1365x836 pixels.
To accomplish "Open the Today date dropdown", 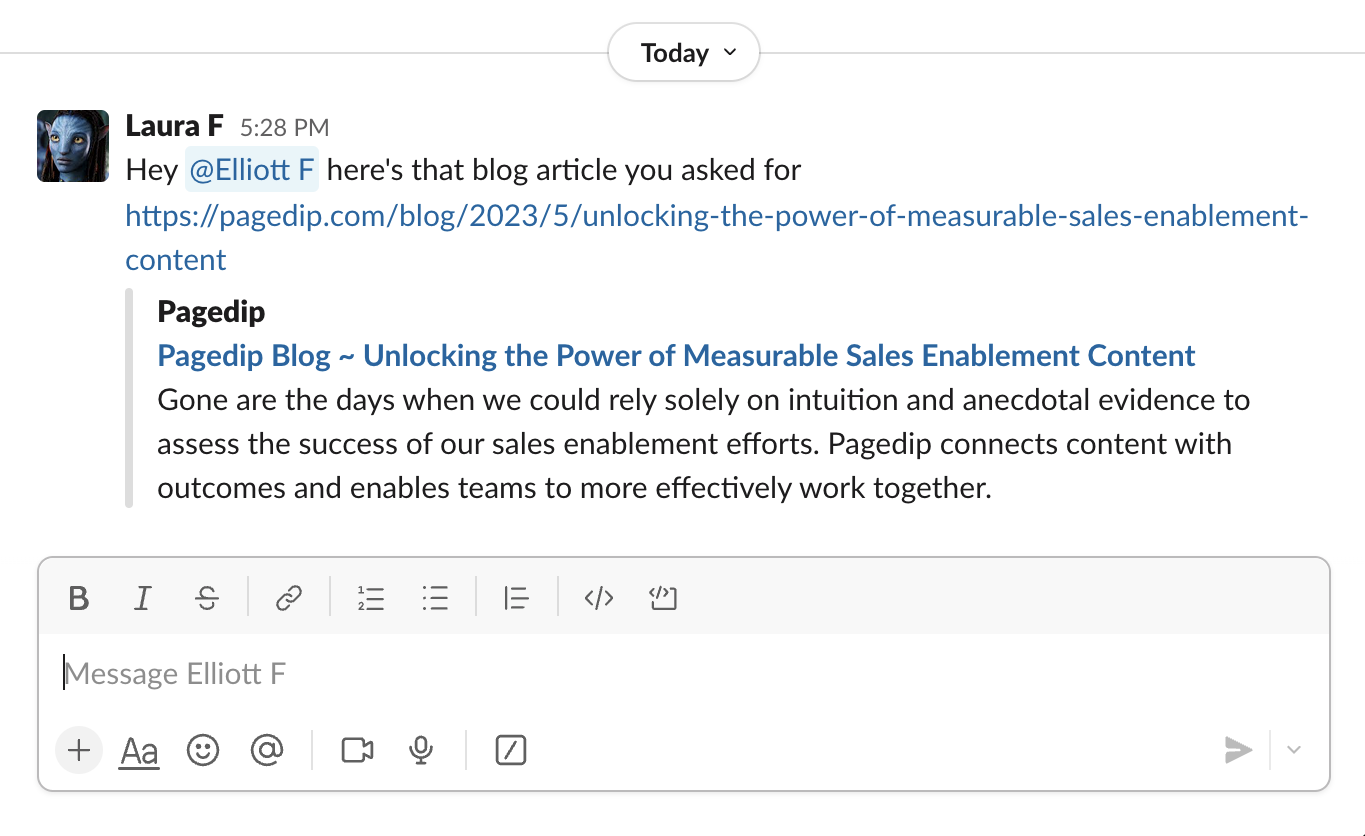I will tap(684, 53).
